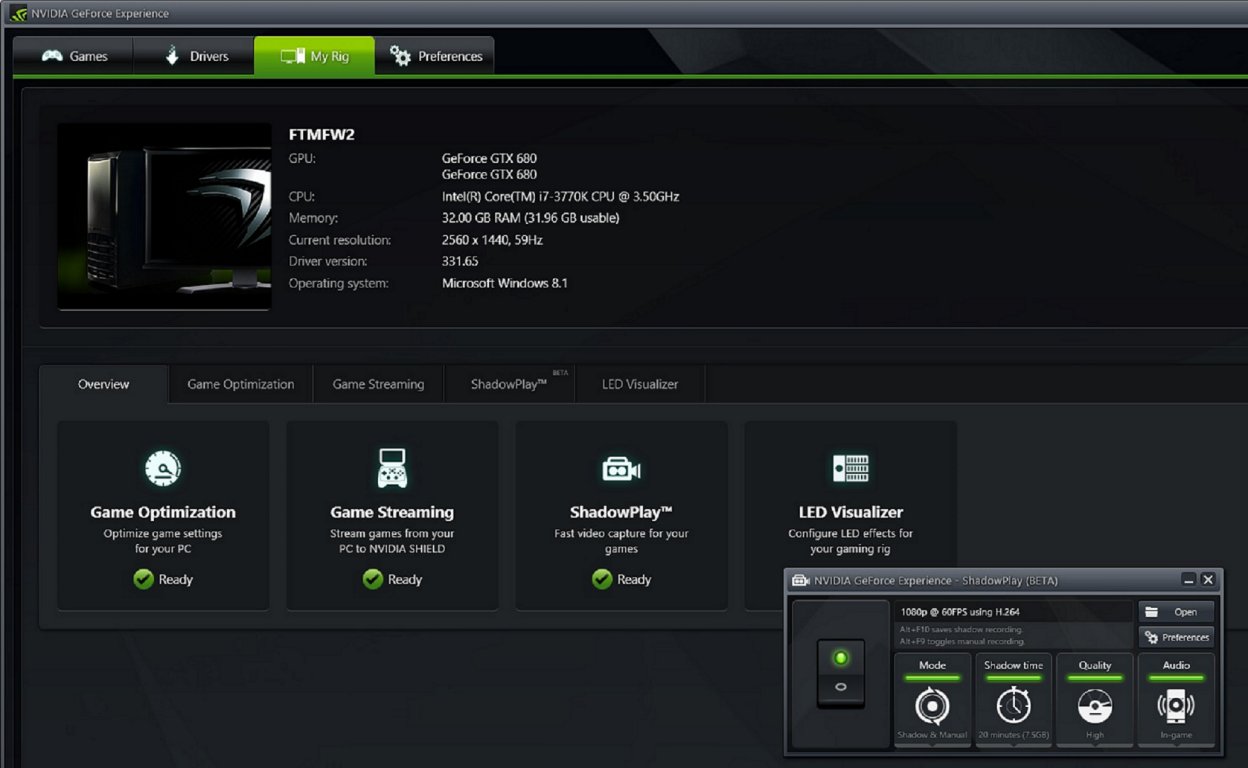Select the My Rig tab
1248x768 pixels.
tap(314, 56)
